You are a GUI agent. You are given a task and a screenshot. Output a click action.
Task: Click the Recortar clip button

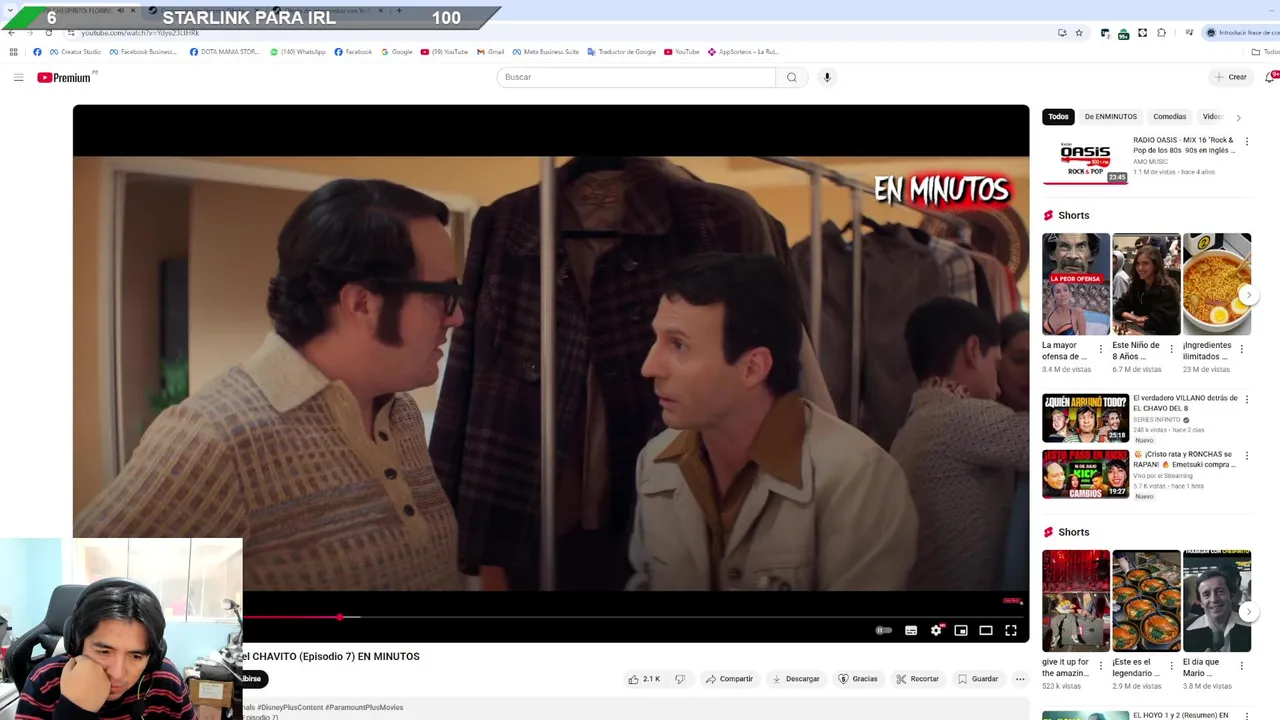[917, 679]
